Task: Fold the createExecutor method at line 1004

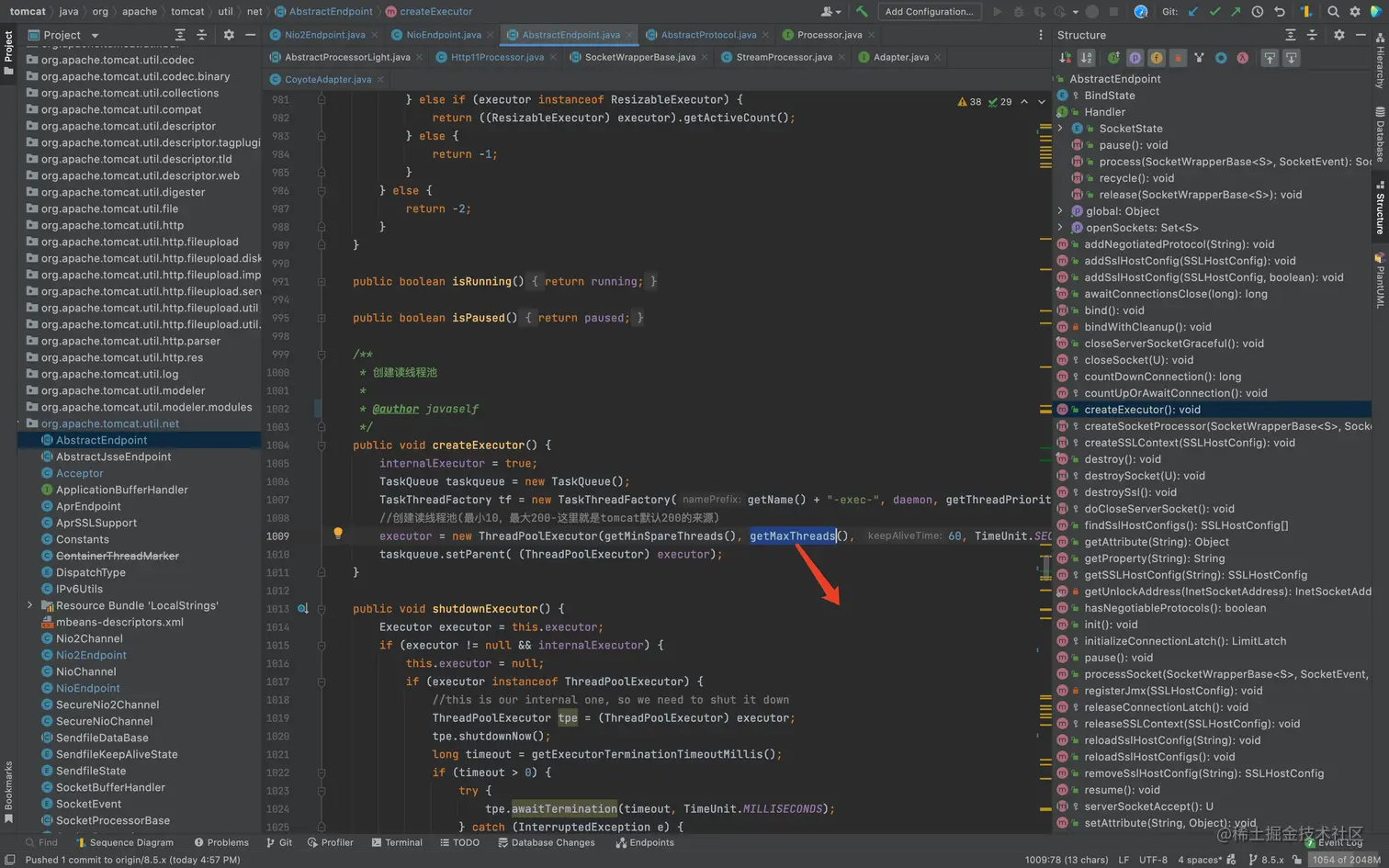Action: point(322,445)
